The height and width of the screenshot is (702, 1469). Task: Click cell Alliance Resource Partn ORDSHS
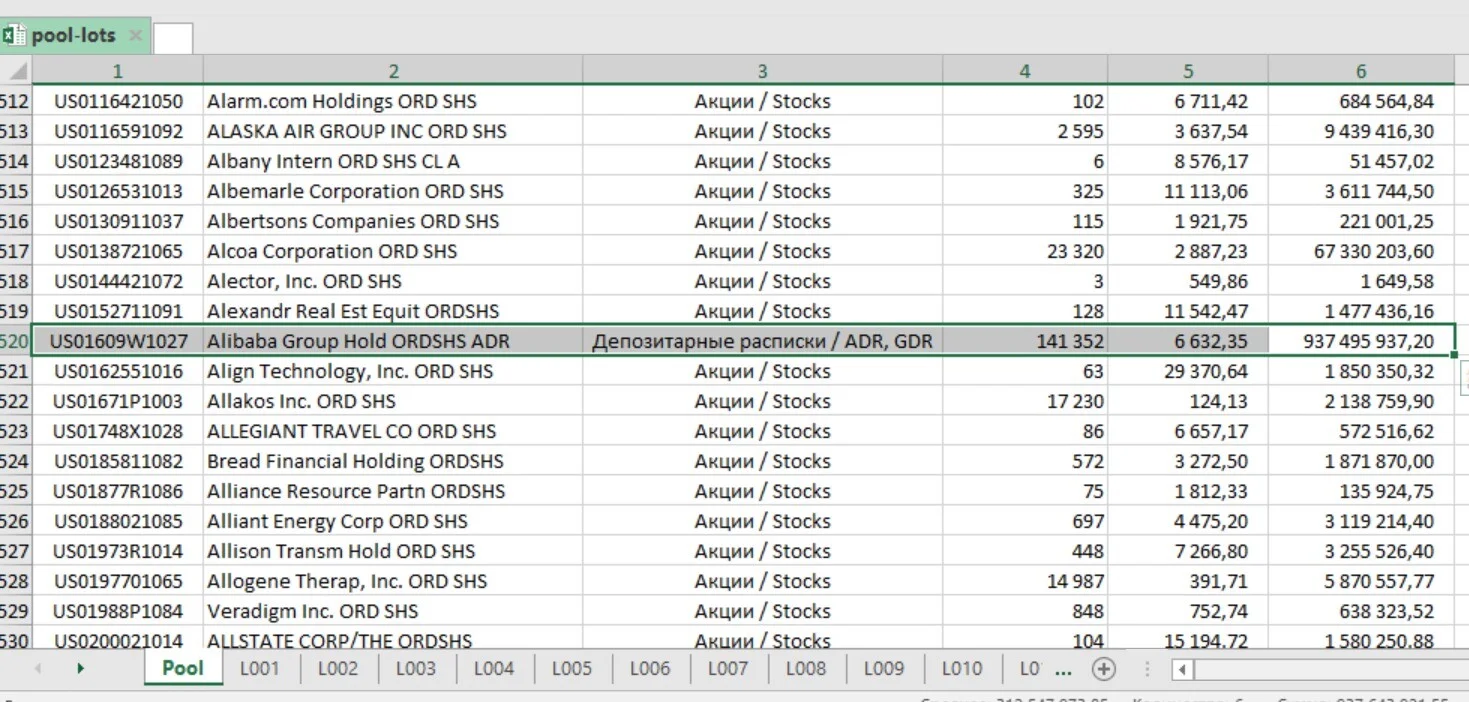[x=393, y=491]
